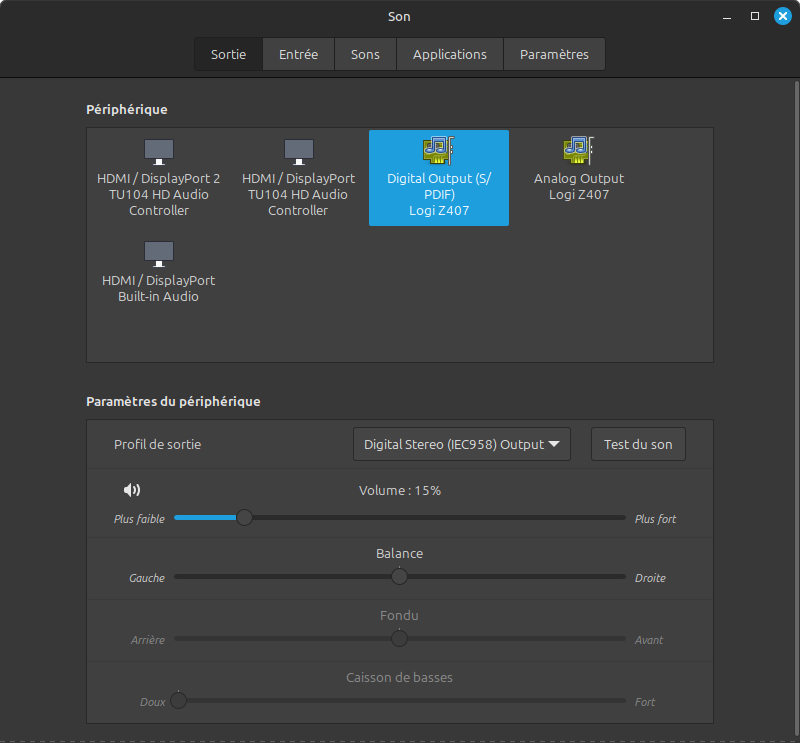800x743 pixels.
Task: Close the Son window
Action: tap(783, 16)
